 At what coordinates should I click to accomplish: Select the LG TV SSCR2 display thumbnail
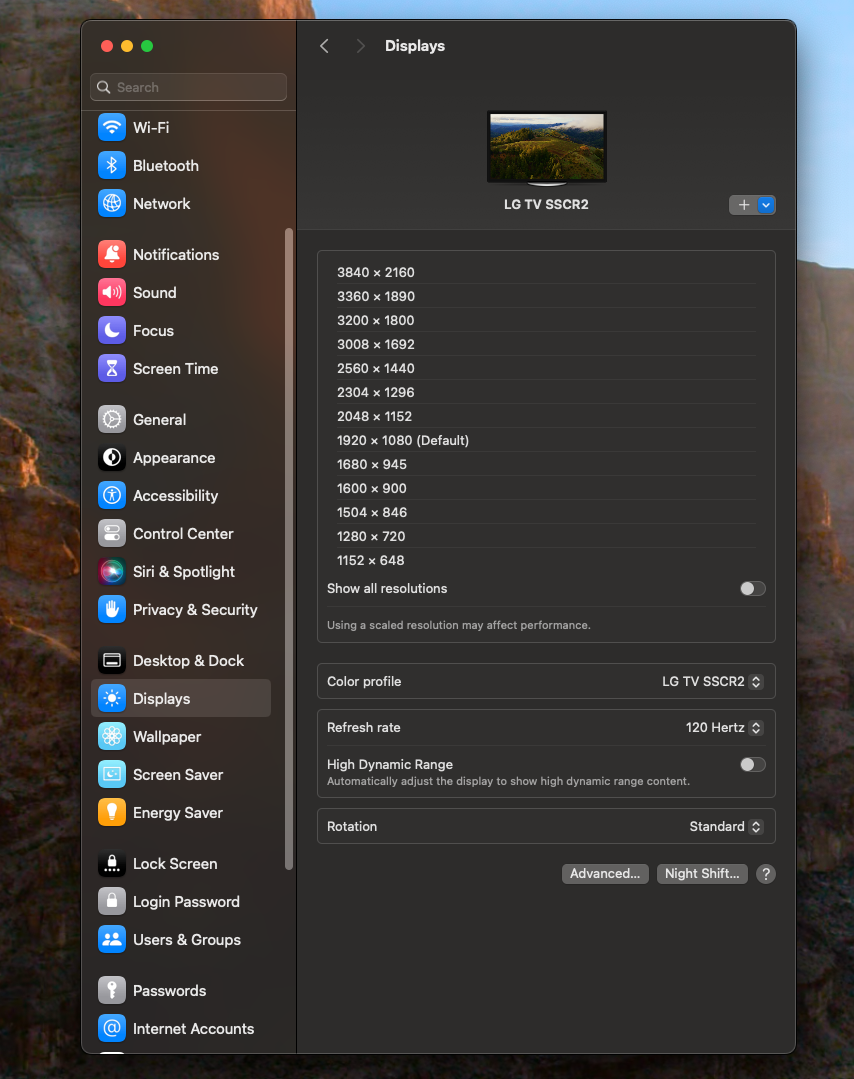tap(546, 149)
